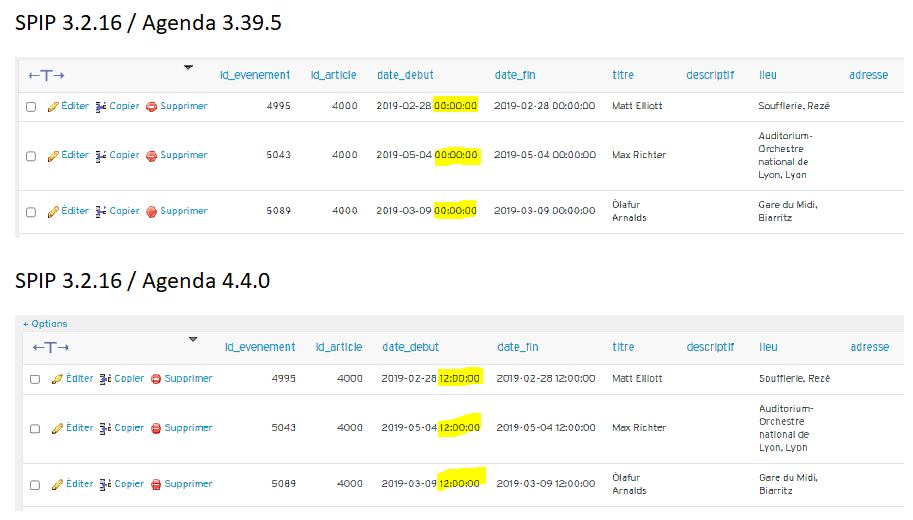Click Copier icon for Matt Elliott in top table

101,107
